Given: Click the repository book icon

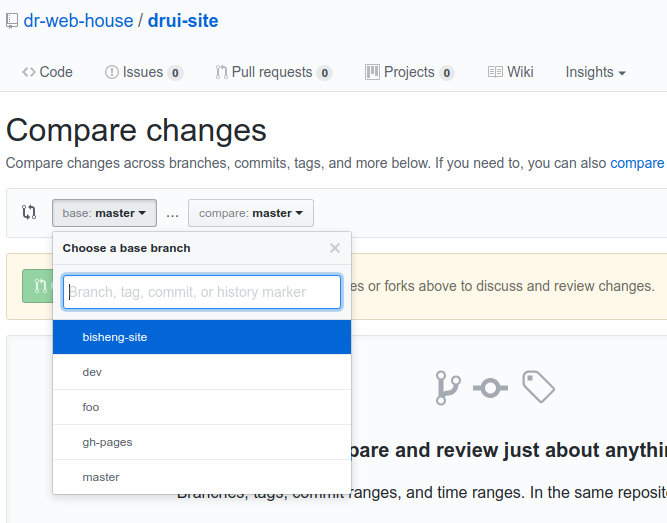Looking at the screenshot, I should point(12,21).
